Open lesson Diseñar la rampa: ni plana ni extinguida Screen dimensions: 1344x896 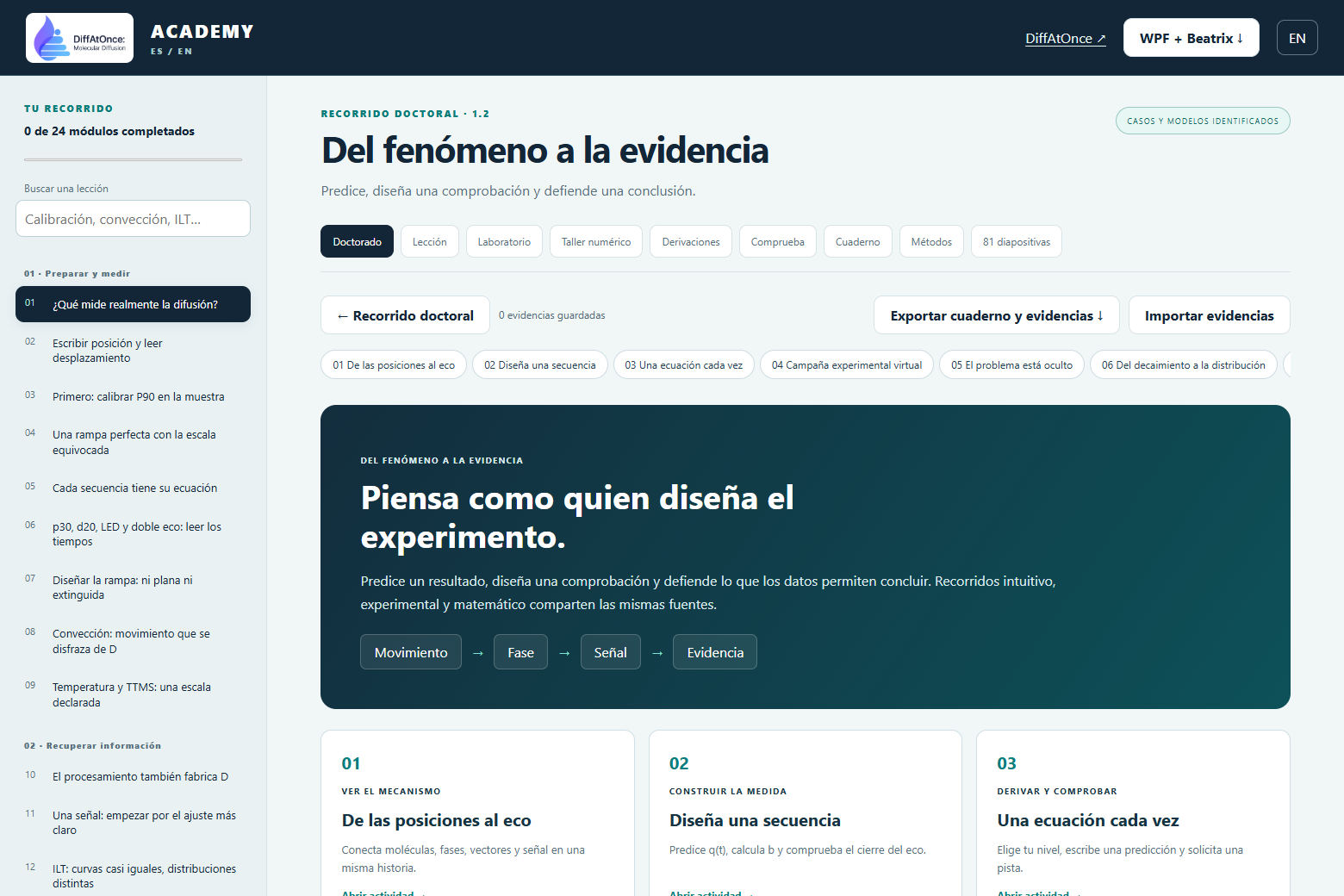[133, 588]
